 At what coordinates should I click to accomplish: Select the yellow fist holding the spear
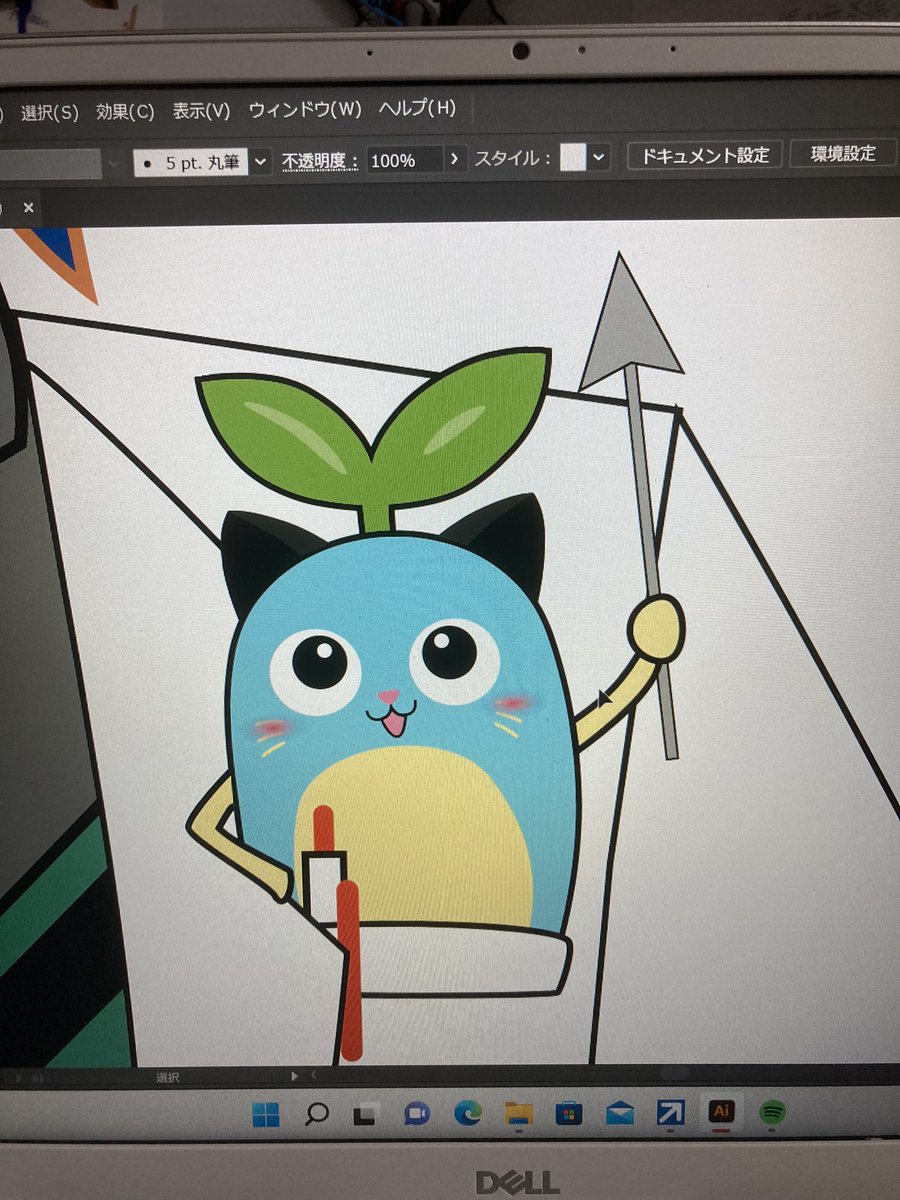[656, 628]
